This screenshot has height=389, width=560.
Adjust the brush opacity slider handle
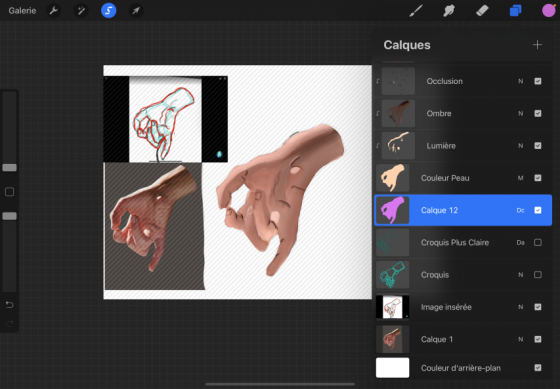[x=10, y=216]
